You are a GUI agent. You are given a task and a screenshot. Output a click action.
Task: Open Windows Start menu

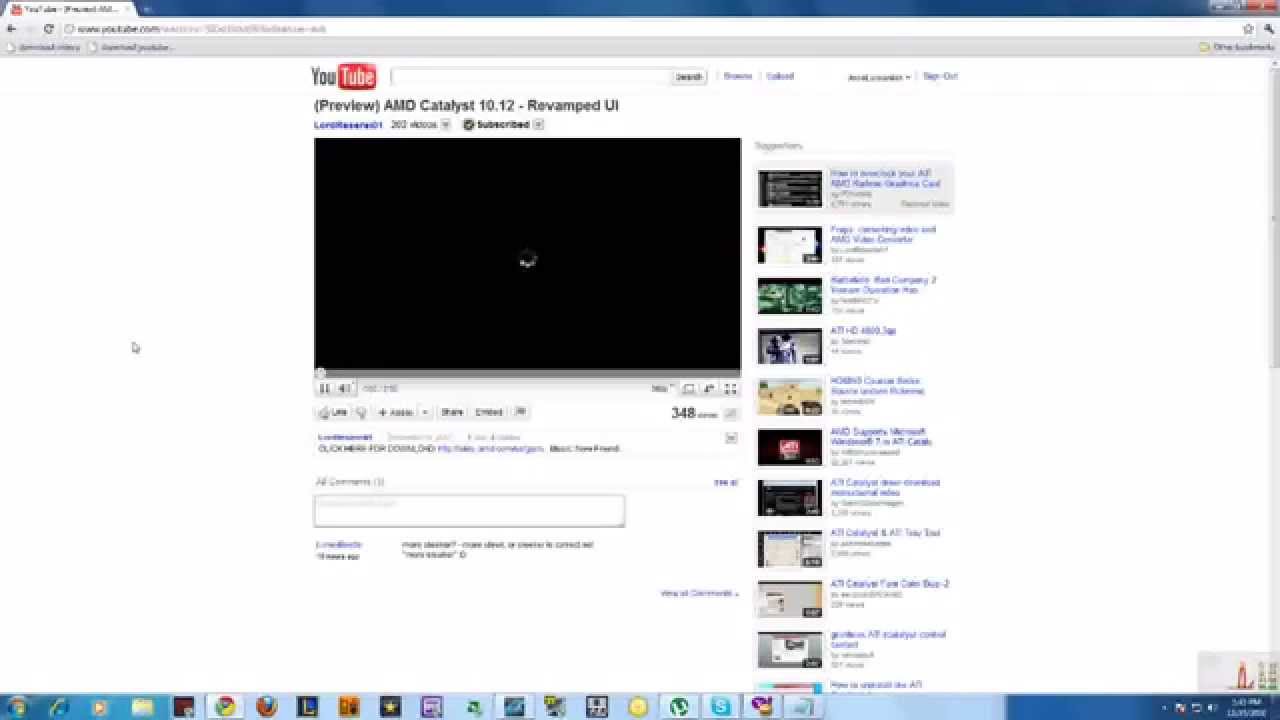(17, 707)
